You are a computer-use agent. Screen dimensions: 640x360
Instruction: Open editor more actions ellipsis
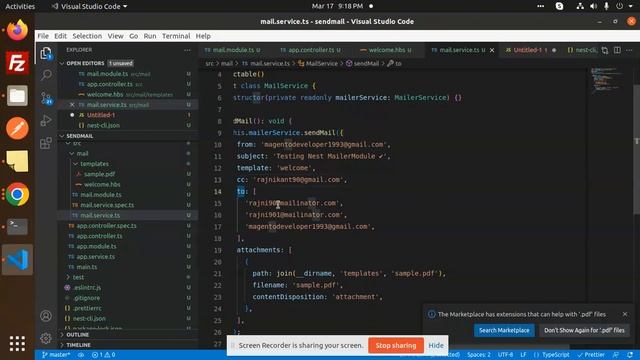coord(629,50)
